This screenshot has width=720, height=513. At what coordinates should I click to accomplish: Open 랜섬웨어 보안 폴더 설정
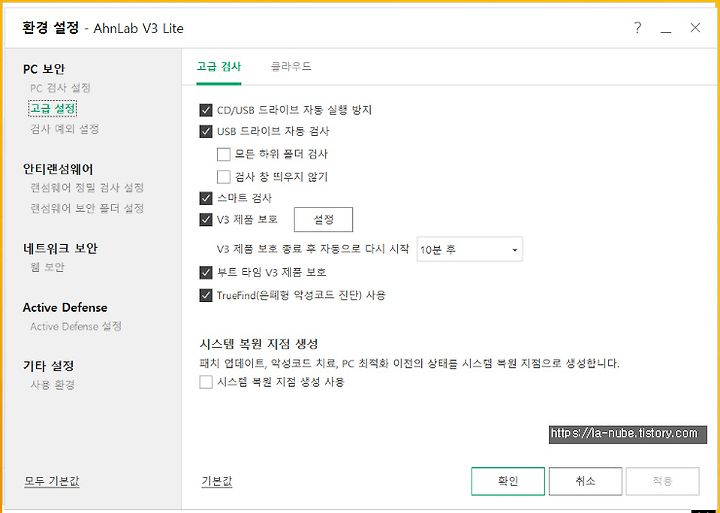(x=87, y=209)
